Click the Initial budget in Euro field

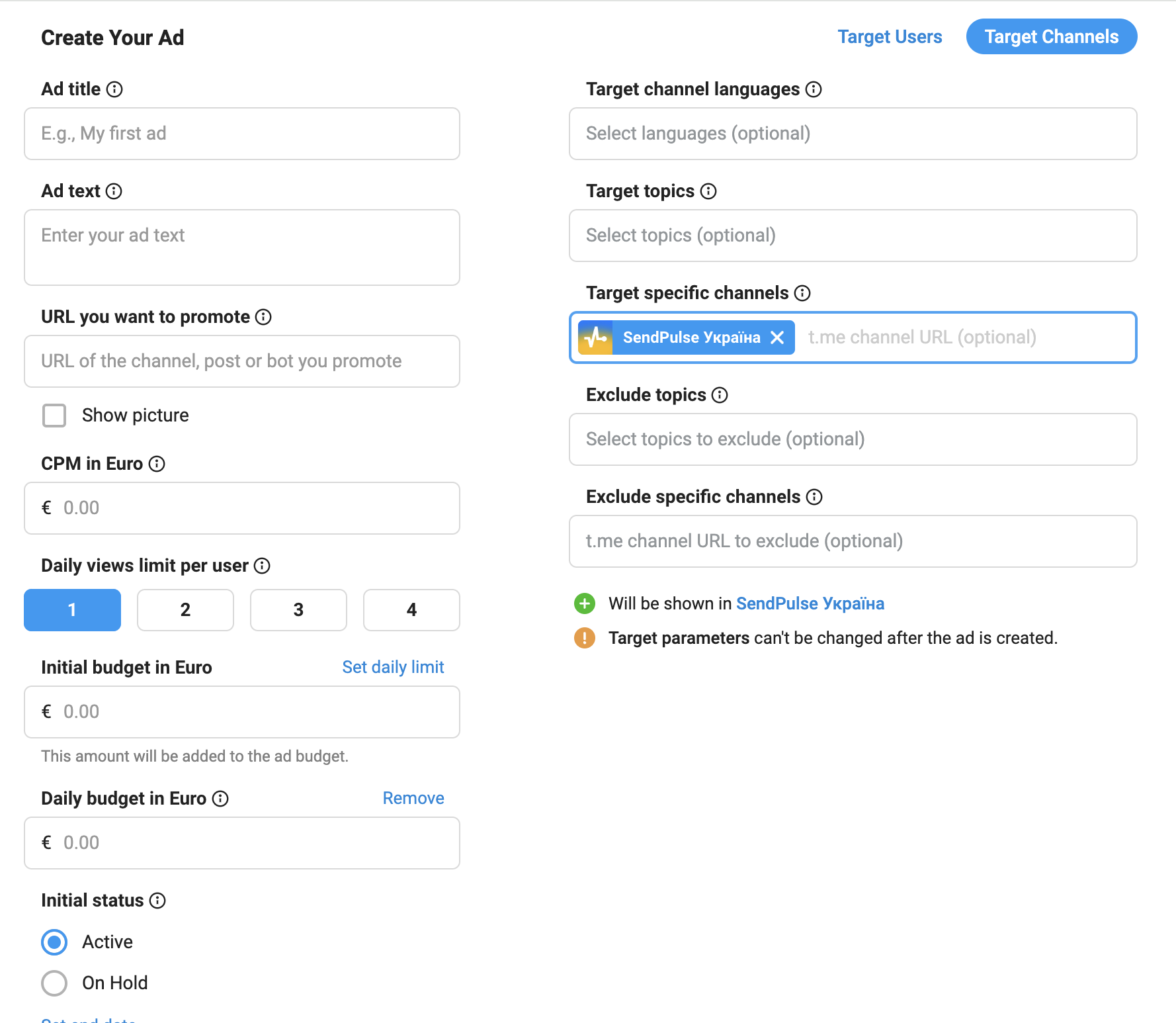pyautogui.click(x=242, y=712)
